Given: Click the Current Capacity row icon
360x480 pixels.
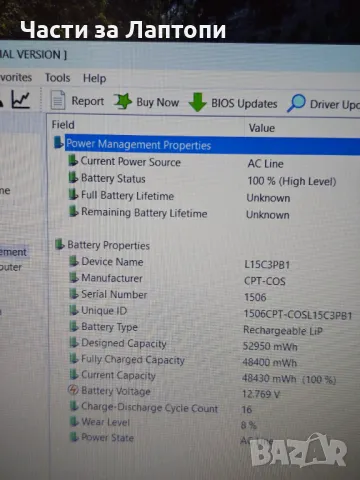Looking at the screenshot, I should pyautogui.click(x=73, y=374).
